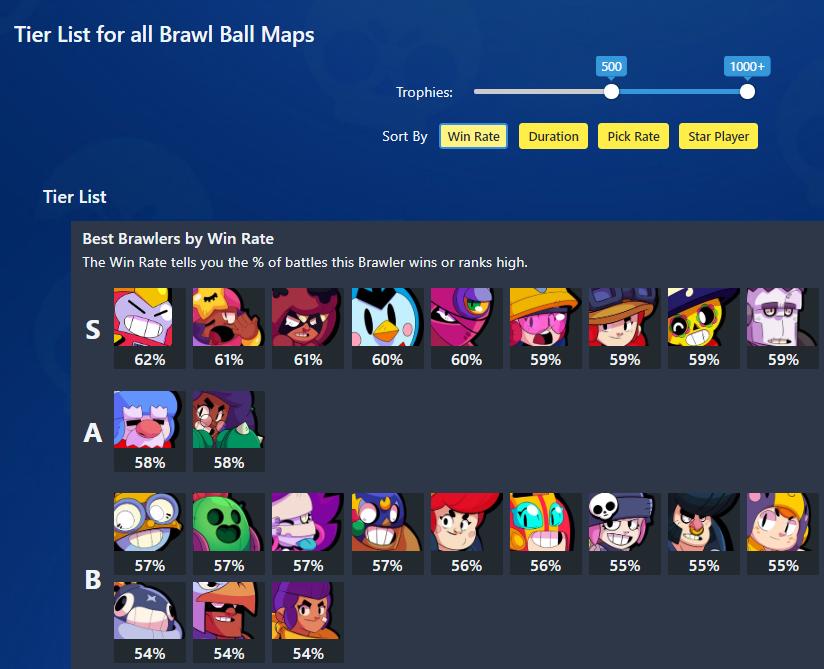Click the Tier List heading
This screenshot has width=824, height=669.
tap(75, 197)
